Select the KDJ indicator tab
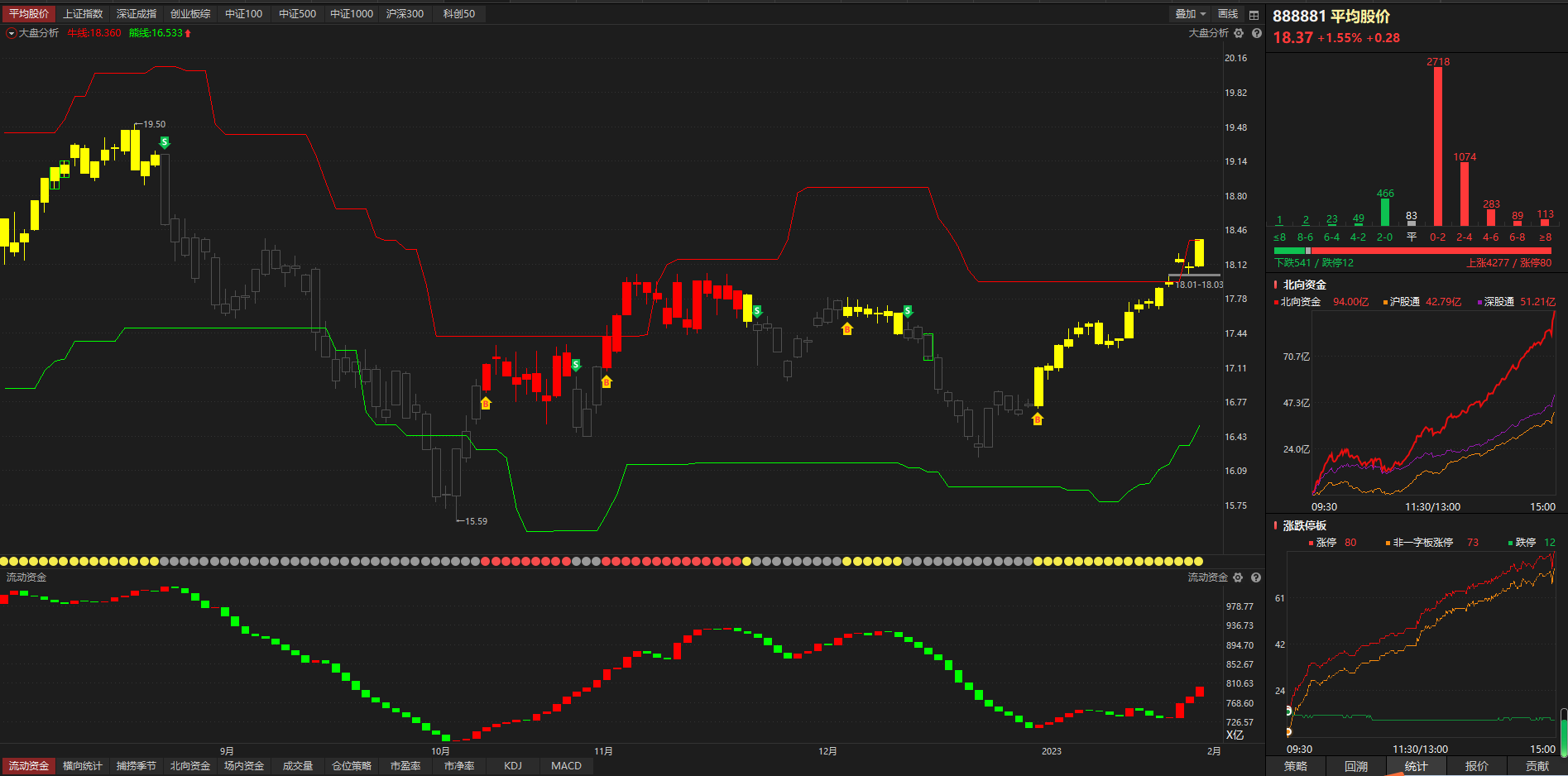The image size is (1568, 776). coord(513,766)
